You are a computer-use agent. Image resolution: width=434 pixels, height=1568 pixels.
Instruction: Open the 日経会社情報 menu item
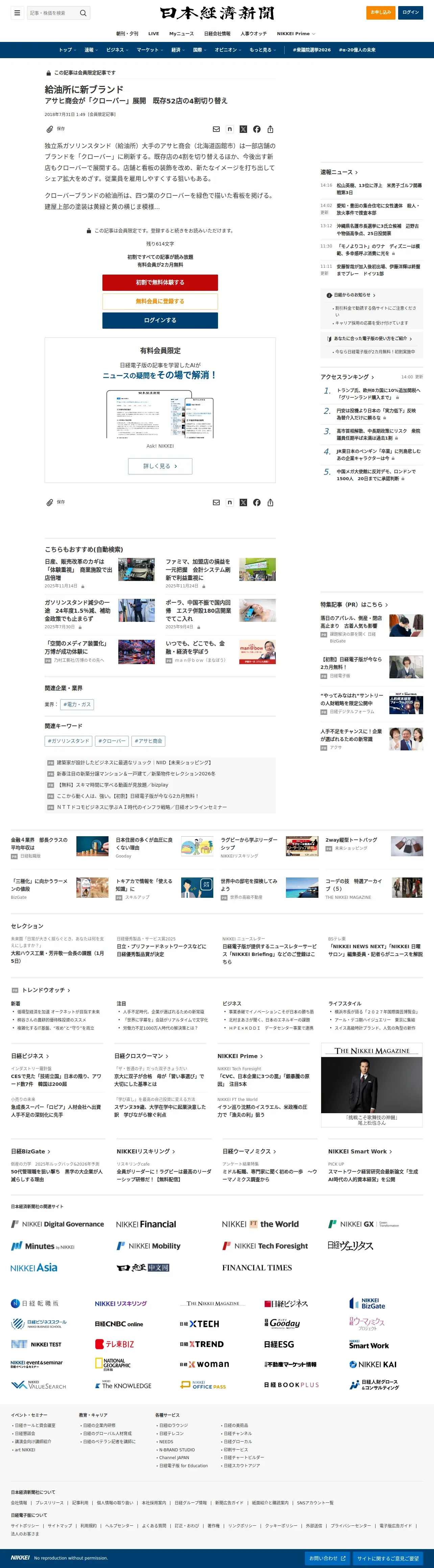coord(217,33)
